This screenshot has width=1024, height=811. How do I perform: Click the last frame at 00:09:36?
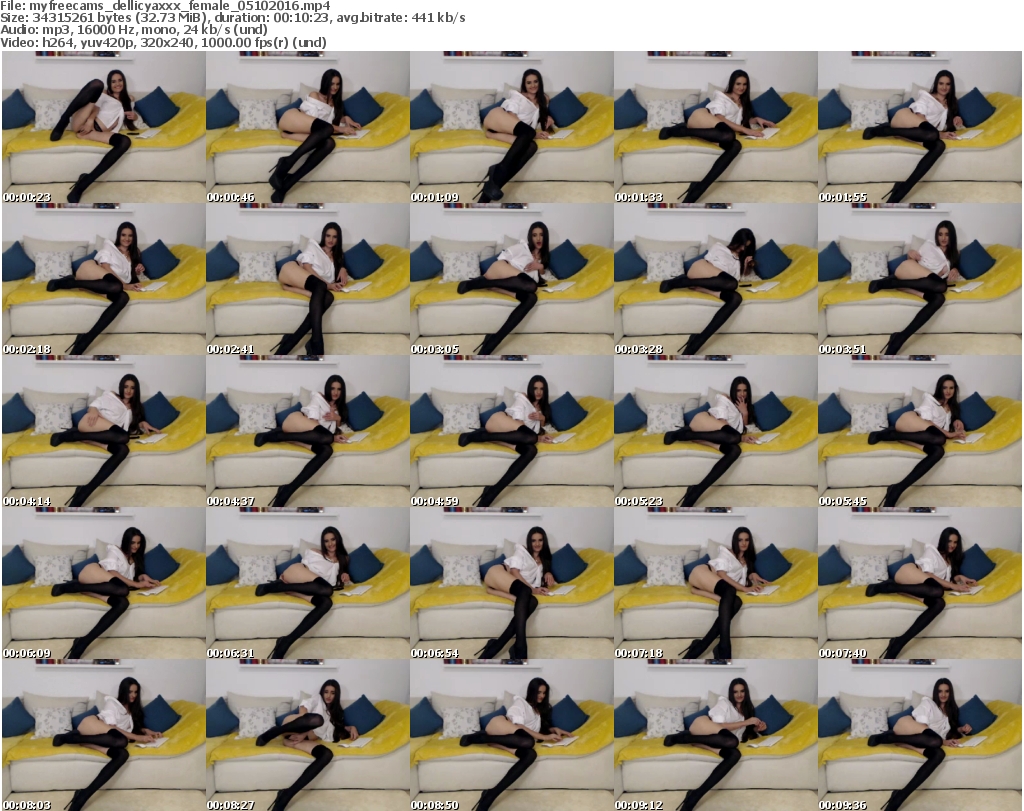point(919,735)
